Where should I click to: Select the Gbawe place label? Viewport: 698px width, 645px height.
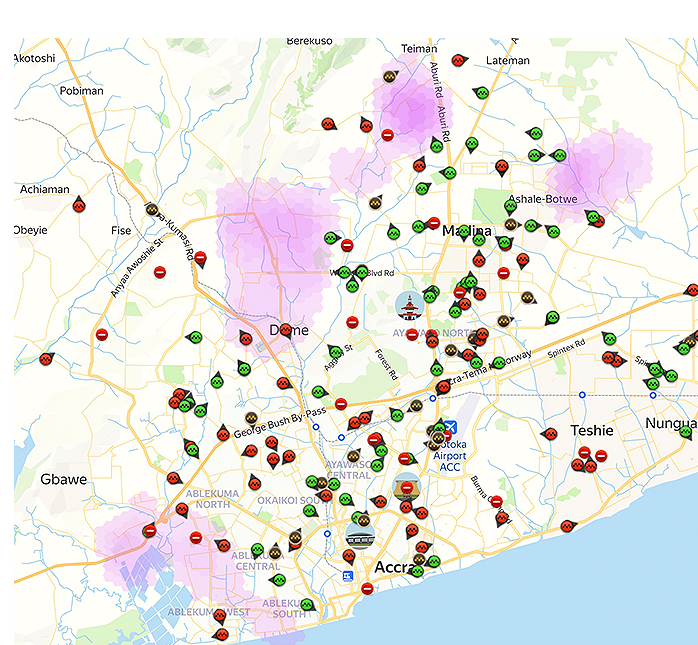click(64, 479)
